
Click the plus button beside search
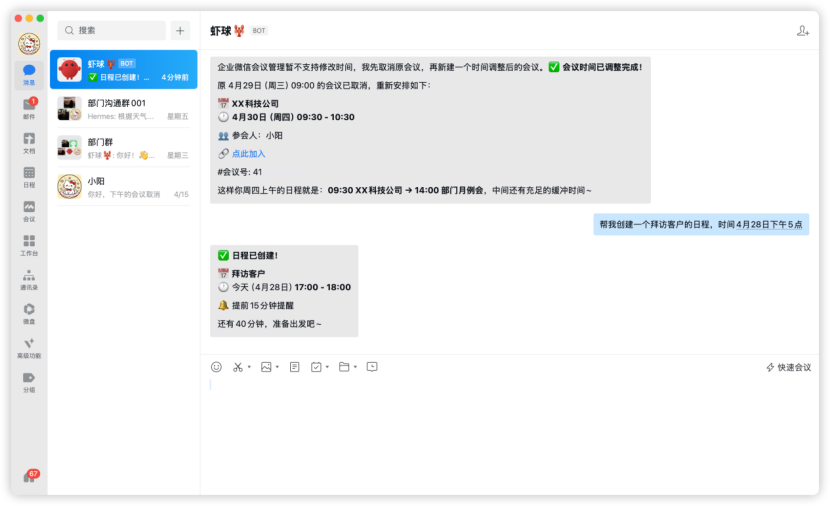(180, 31)
